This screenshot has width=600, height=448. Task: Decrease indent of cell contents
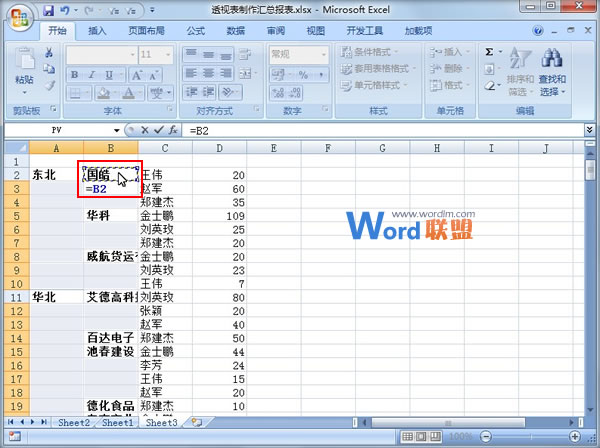tap(191, 92)
